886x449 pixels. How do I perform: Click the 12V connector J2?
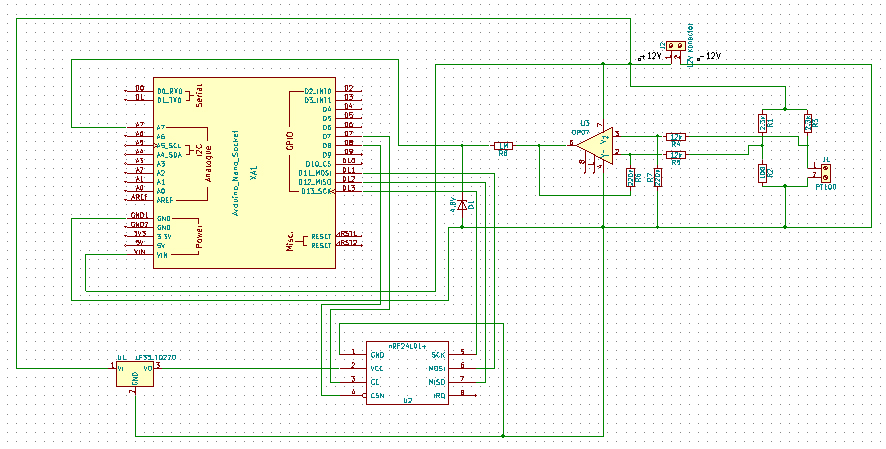click(676, 46)
